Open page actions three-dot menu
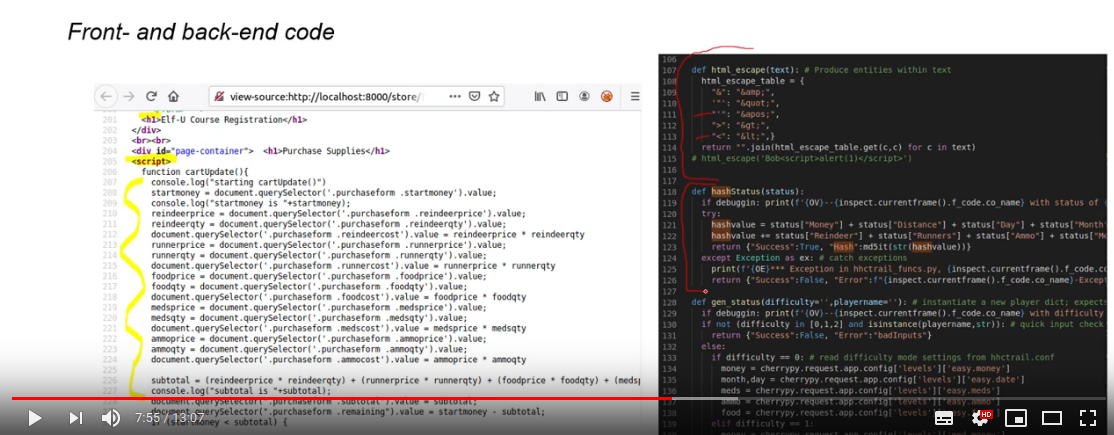The height and width of the screenshot is (435, 1114). coord(455,96)
